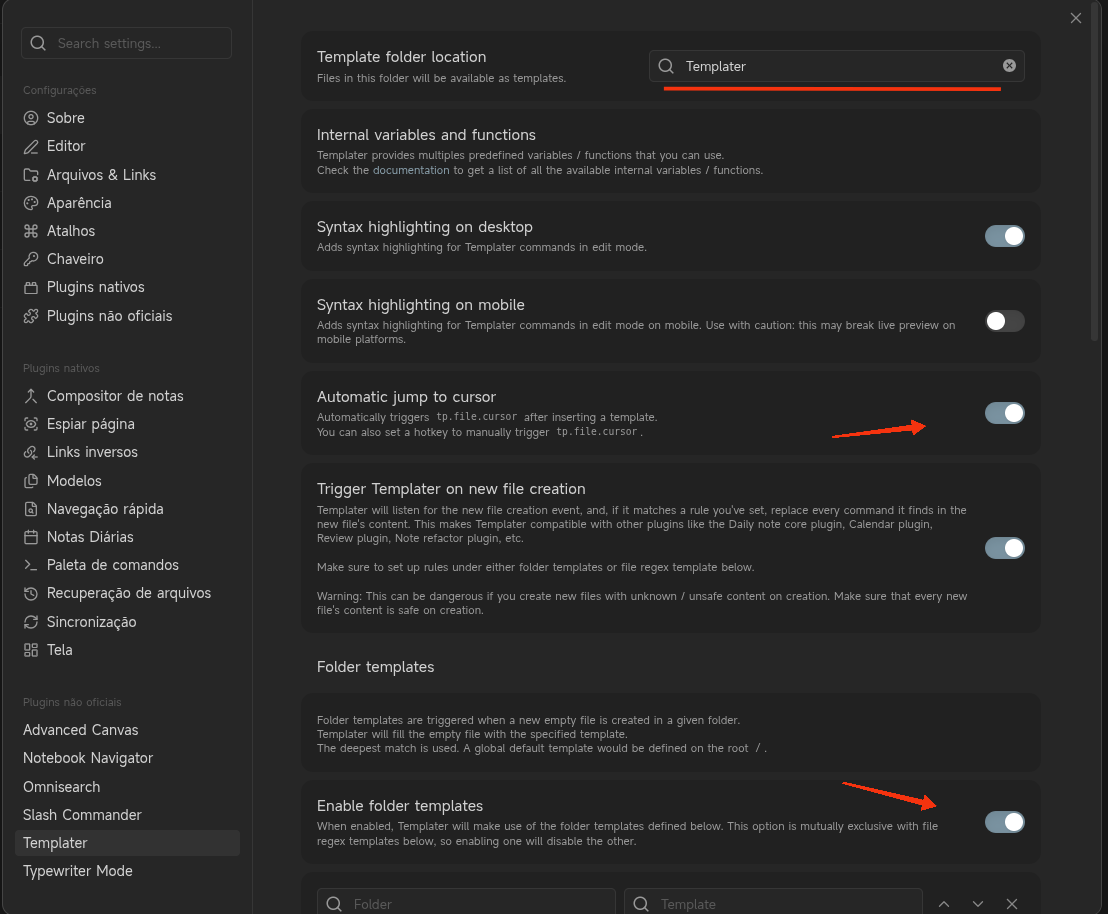Remove folder template rule with X
1108x914 pixels.
[1012, 904]
